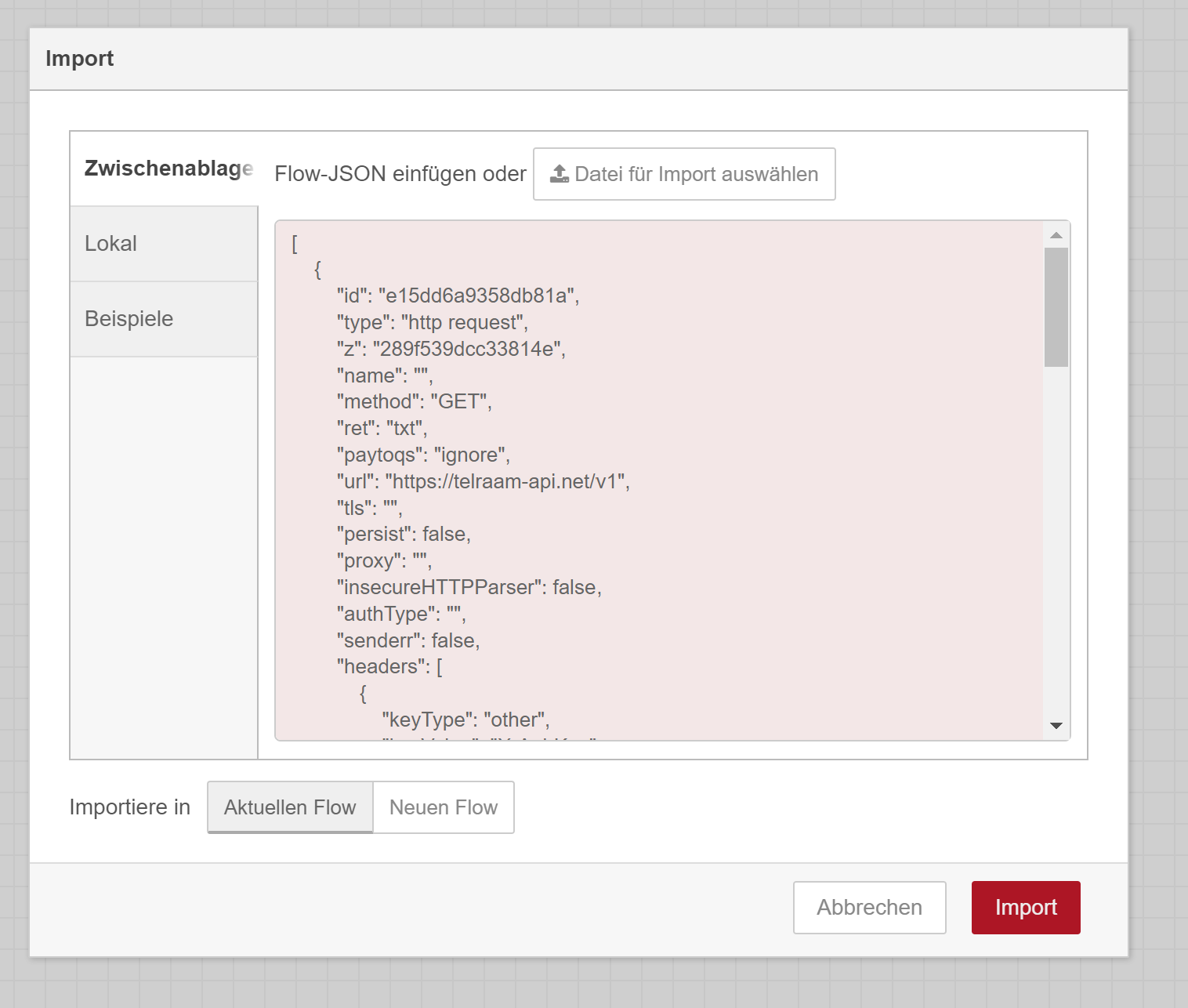The height and width of the screenshot is (1008, 1188).
Task: Place cursor on the telraam-api url line
Action: click(x=483, y=481)
